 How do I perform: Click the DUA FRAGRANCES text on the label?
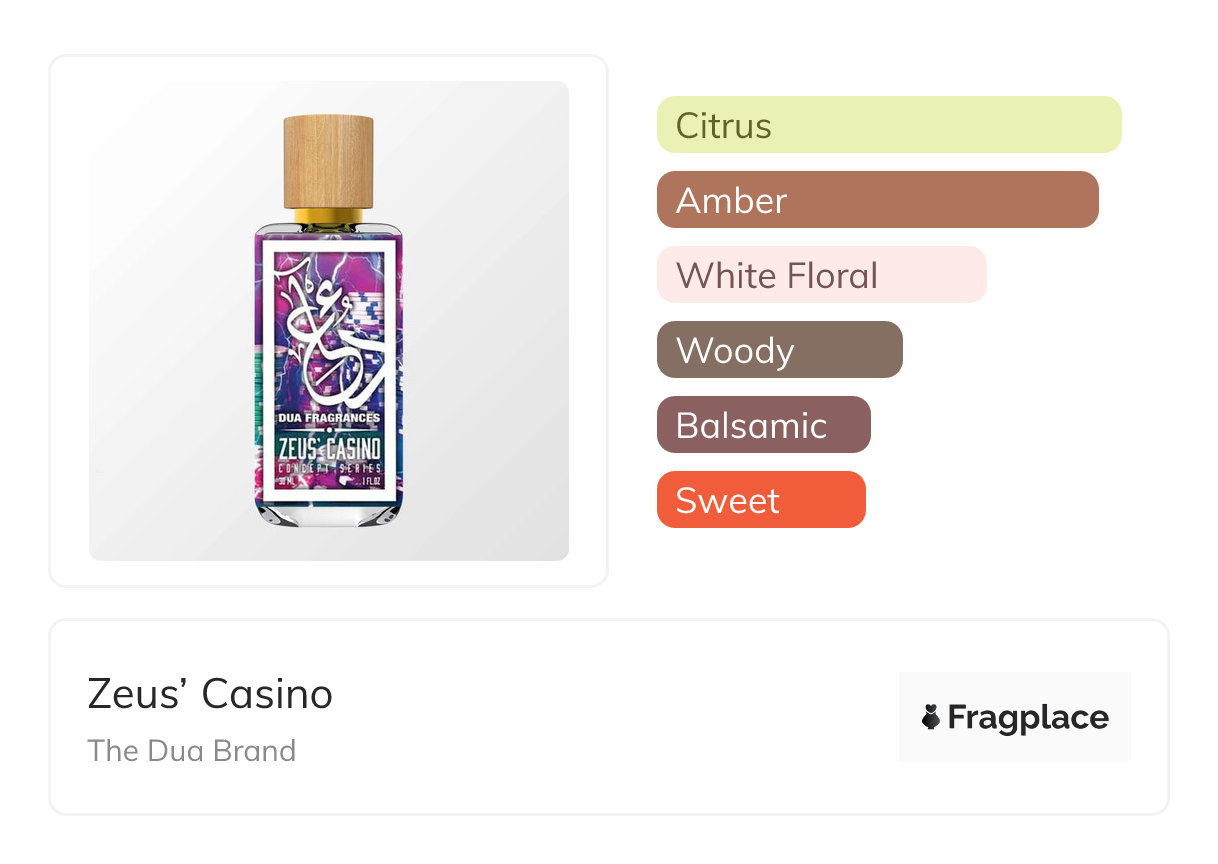329,416
